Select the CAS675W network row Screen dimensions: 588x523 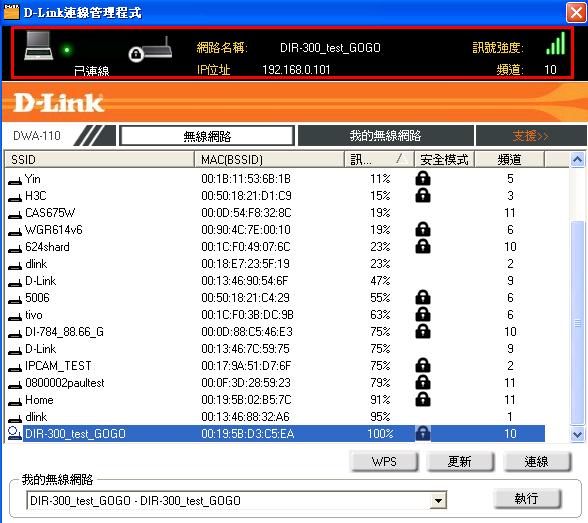[276, 213]
